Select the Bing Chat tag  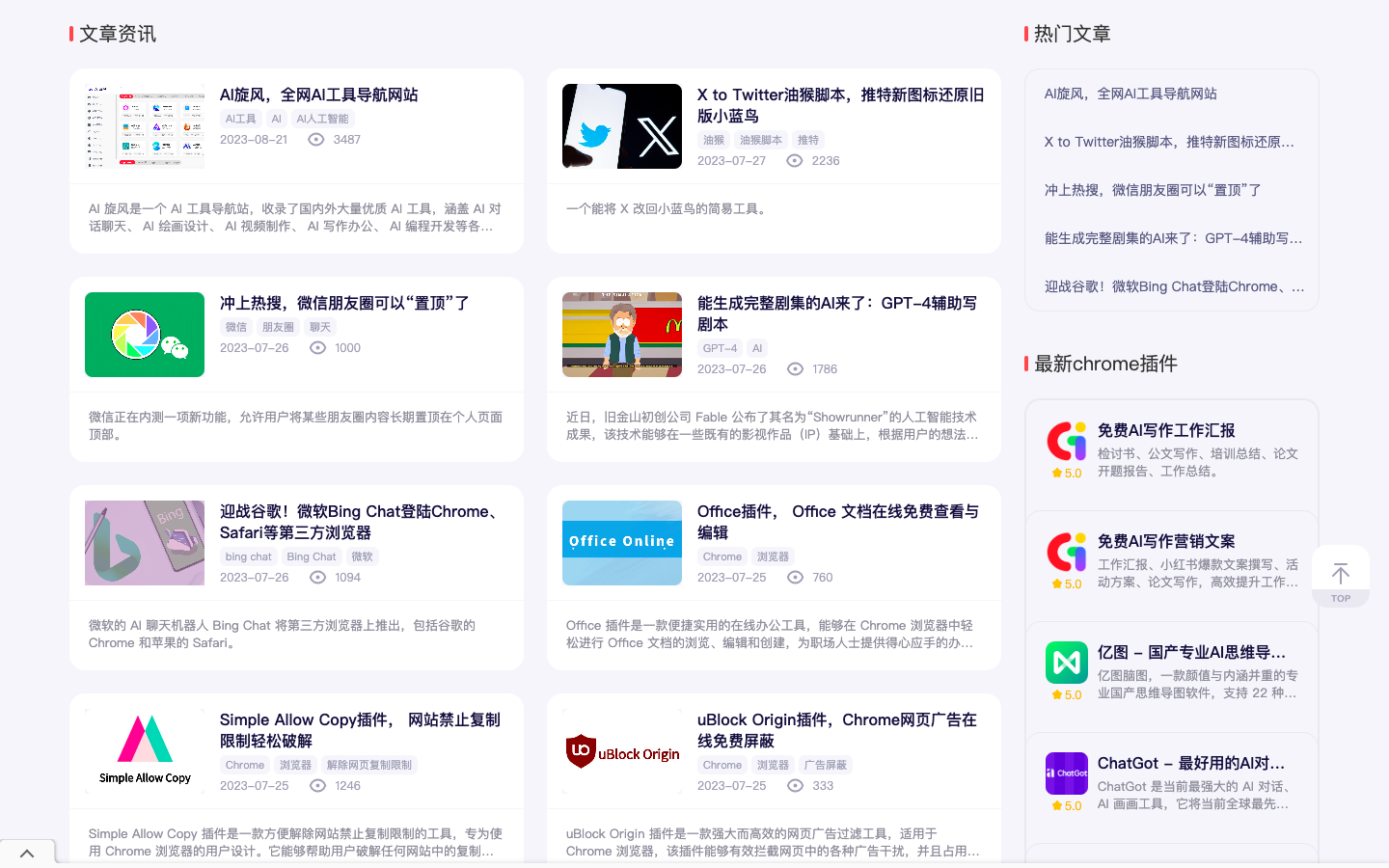pyautogui.click(x=312, y=556)
